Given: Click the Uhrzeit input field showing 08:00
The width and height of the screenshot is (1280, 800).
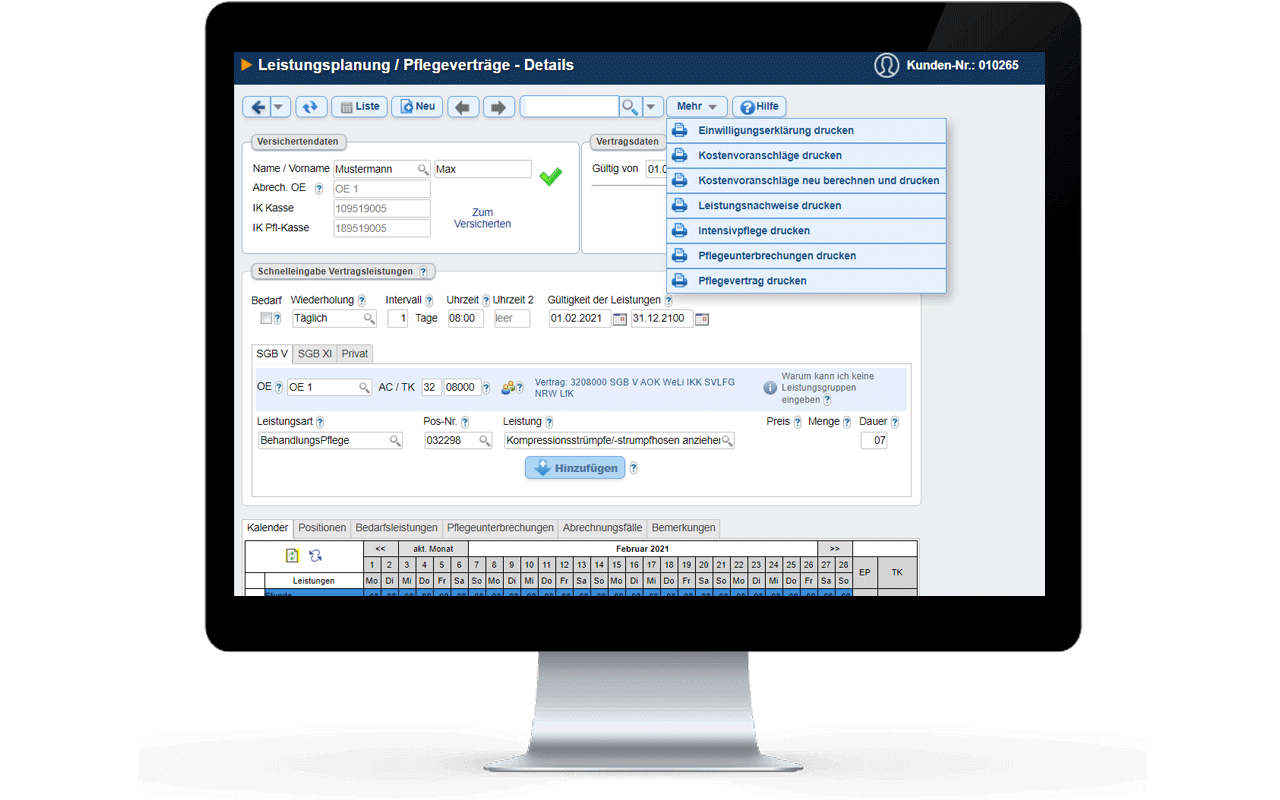Looking at the screenshot, I should (x=464, y=319).
